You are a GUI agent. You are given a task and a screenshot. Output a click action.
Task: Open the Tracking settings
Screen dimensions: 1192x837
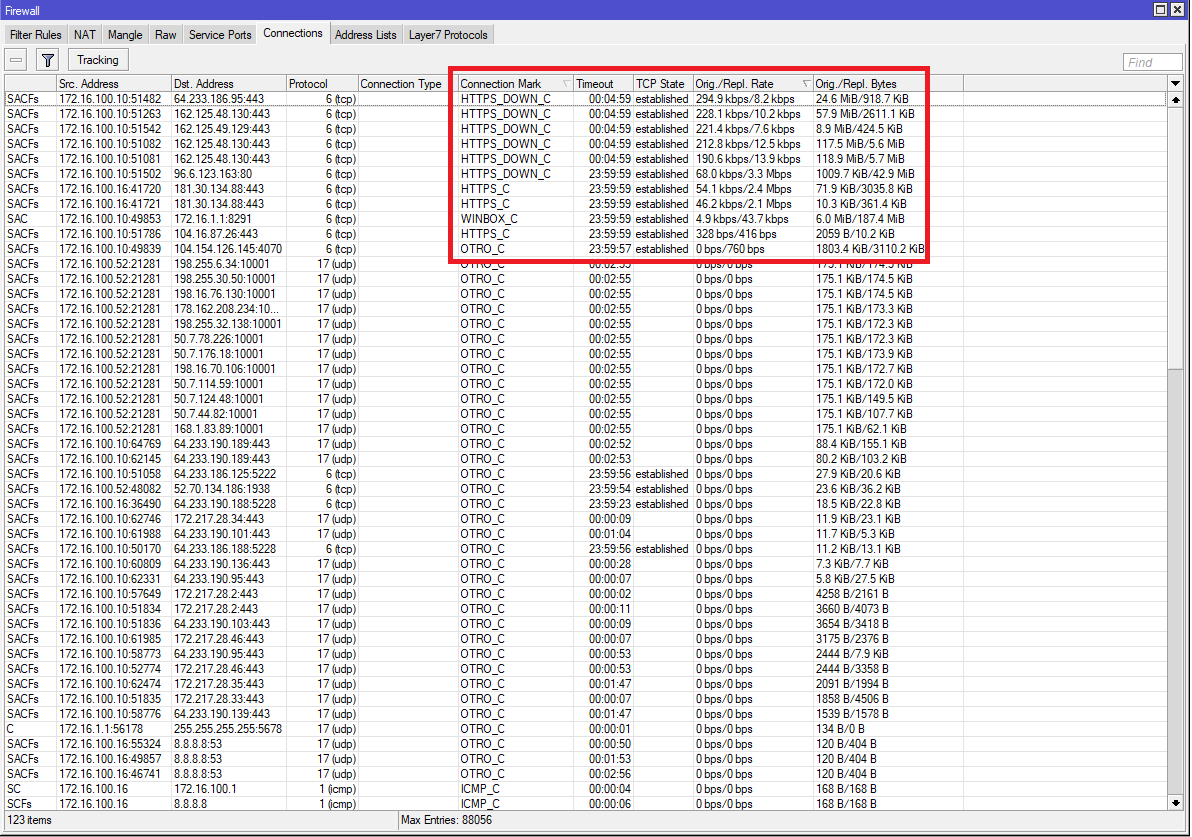pyautogui.click(x=97, y=59)
